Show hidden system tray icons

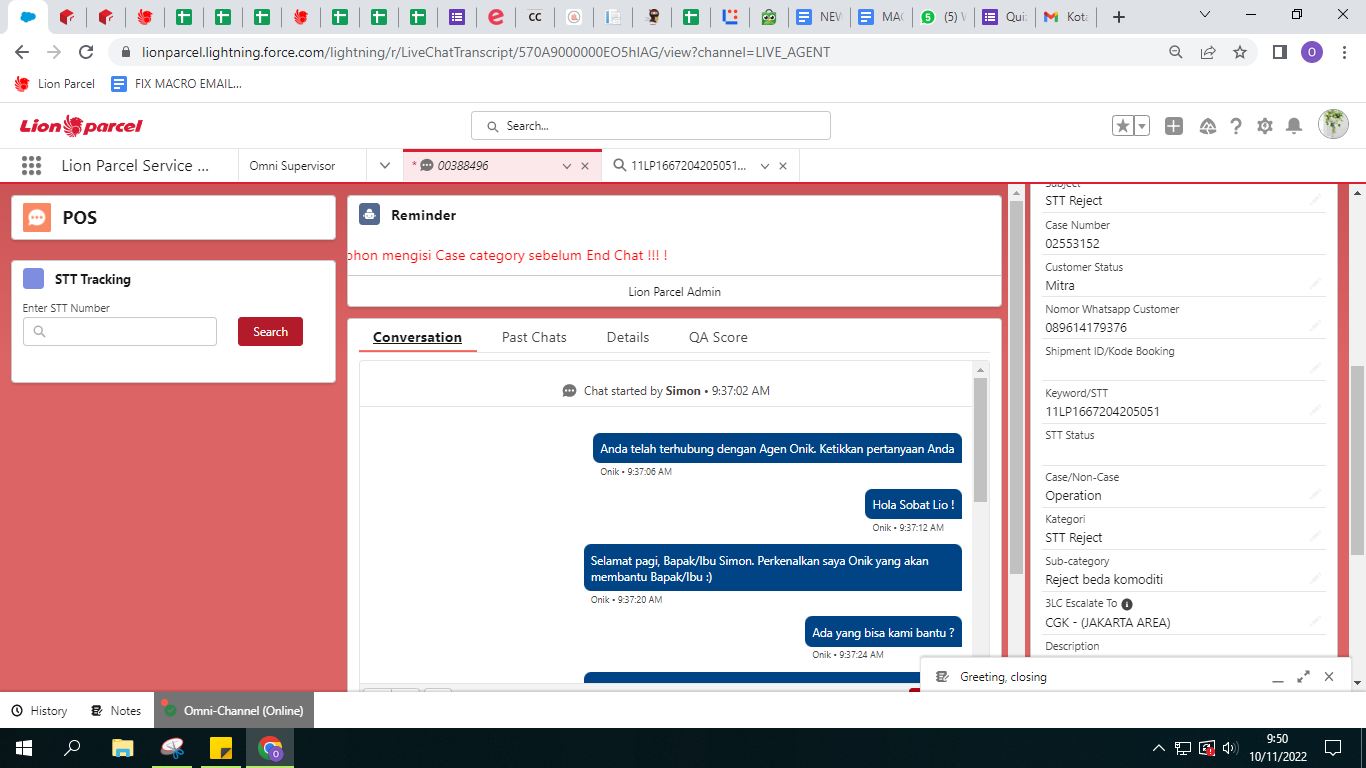tap(1159, 748)
